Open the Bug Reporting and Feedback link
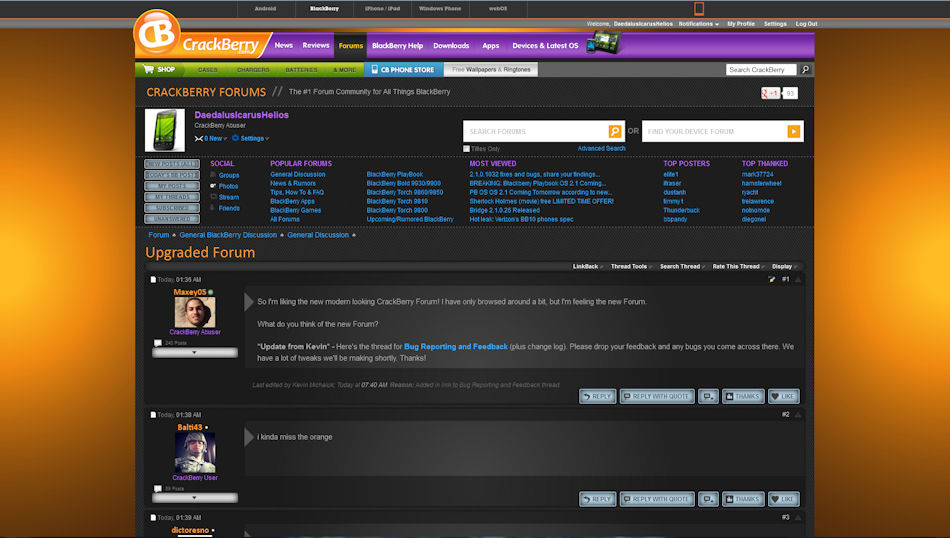950x538 pixels. pos(456,347)
